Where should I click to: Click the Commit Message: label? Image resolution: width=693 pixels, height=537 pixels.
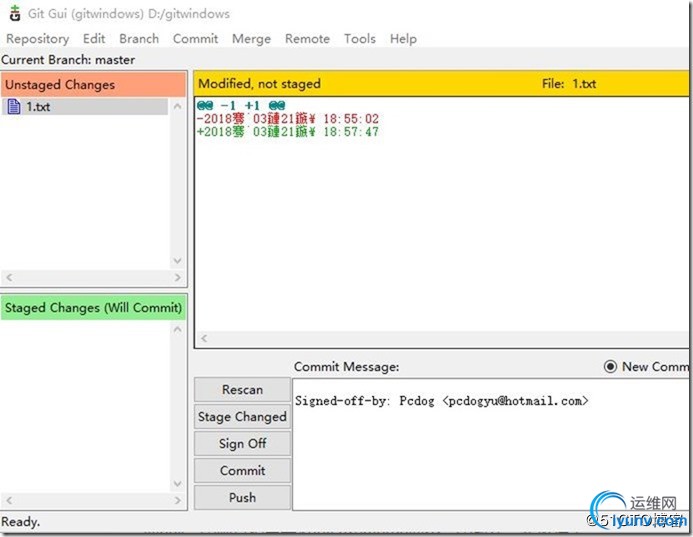click(346, 366)
